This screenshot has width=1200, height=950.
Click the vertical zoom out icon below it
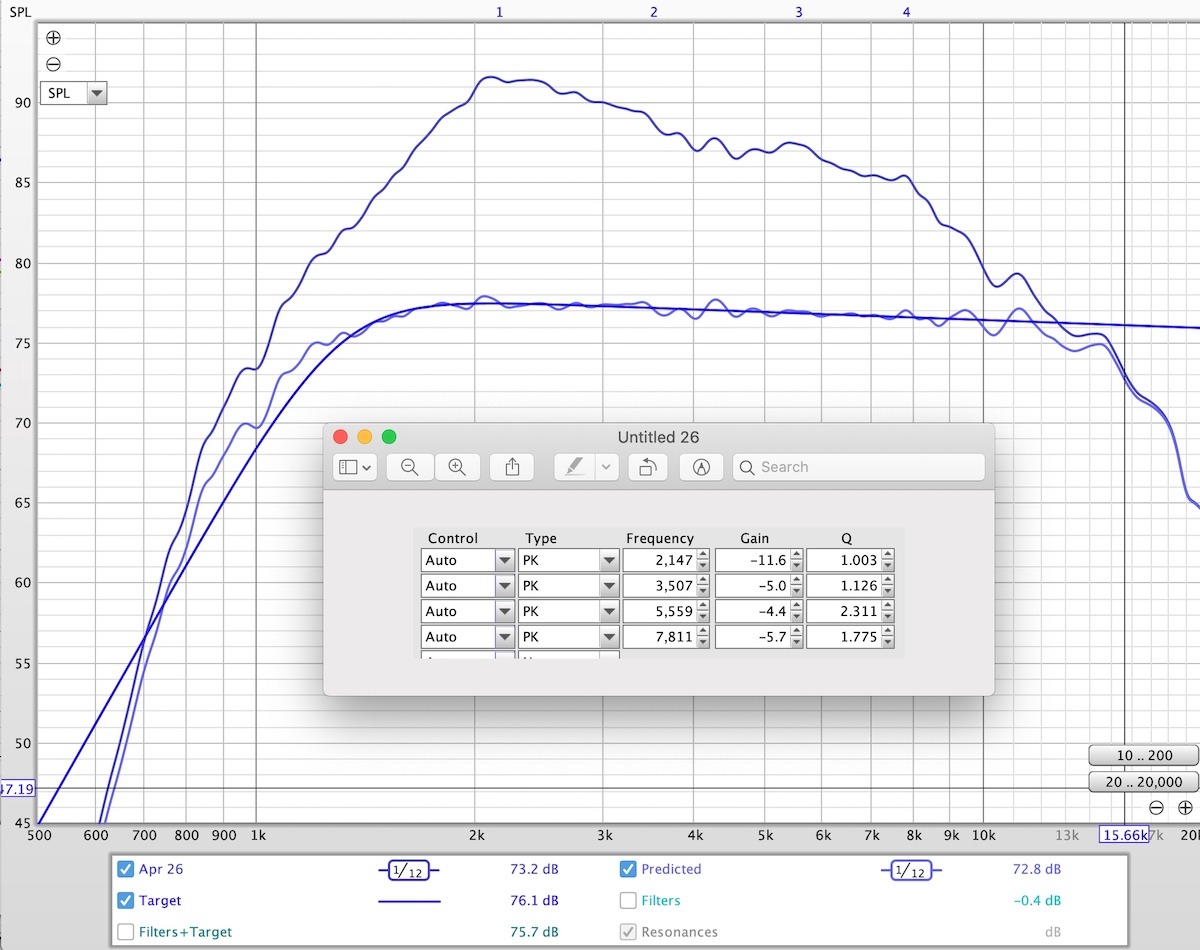53,64
